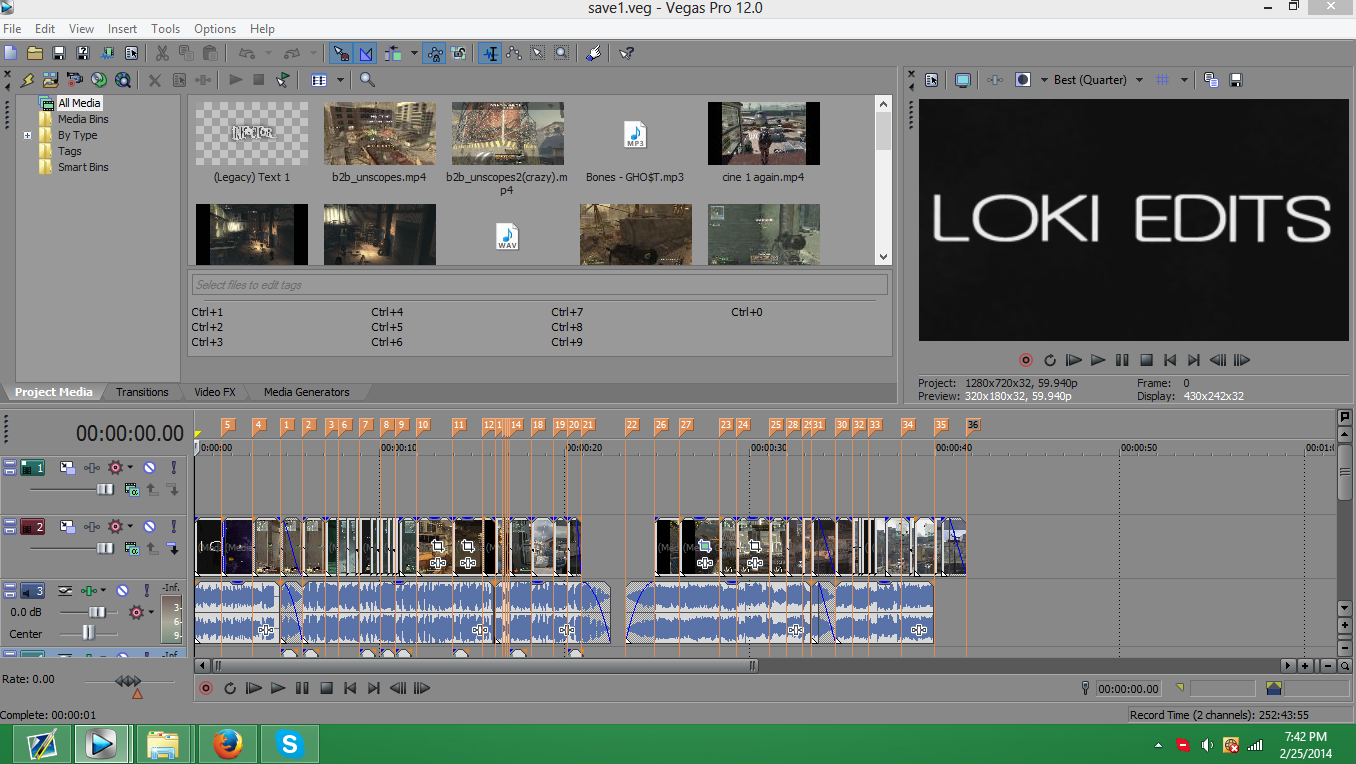Toggle Auto Preview in Project Media toolbar
Viewport: 1356px width, 764px height.
point(283,80)
